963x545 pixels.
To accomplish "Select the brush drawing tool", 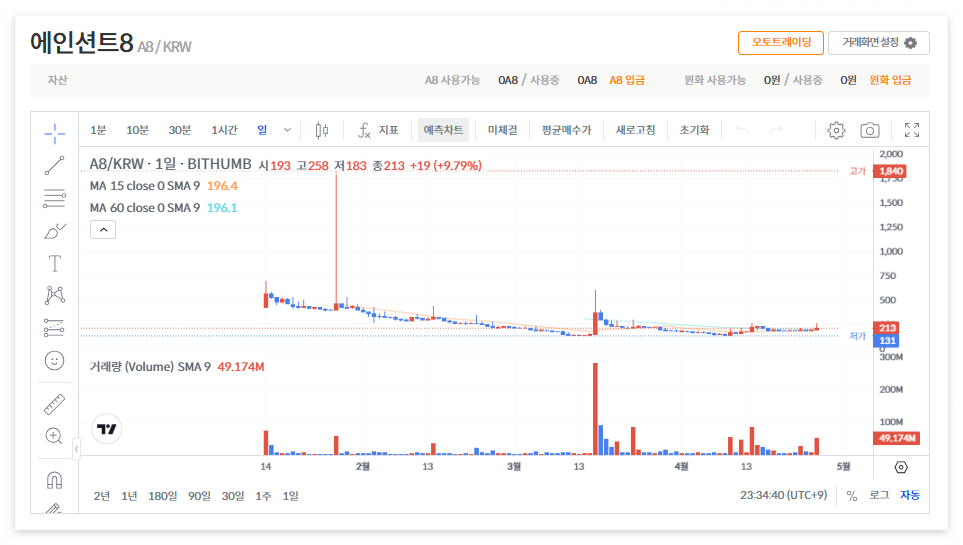I will tap(55, 231).
